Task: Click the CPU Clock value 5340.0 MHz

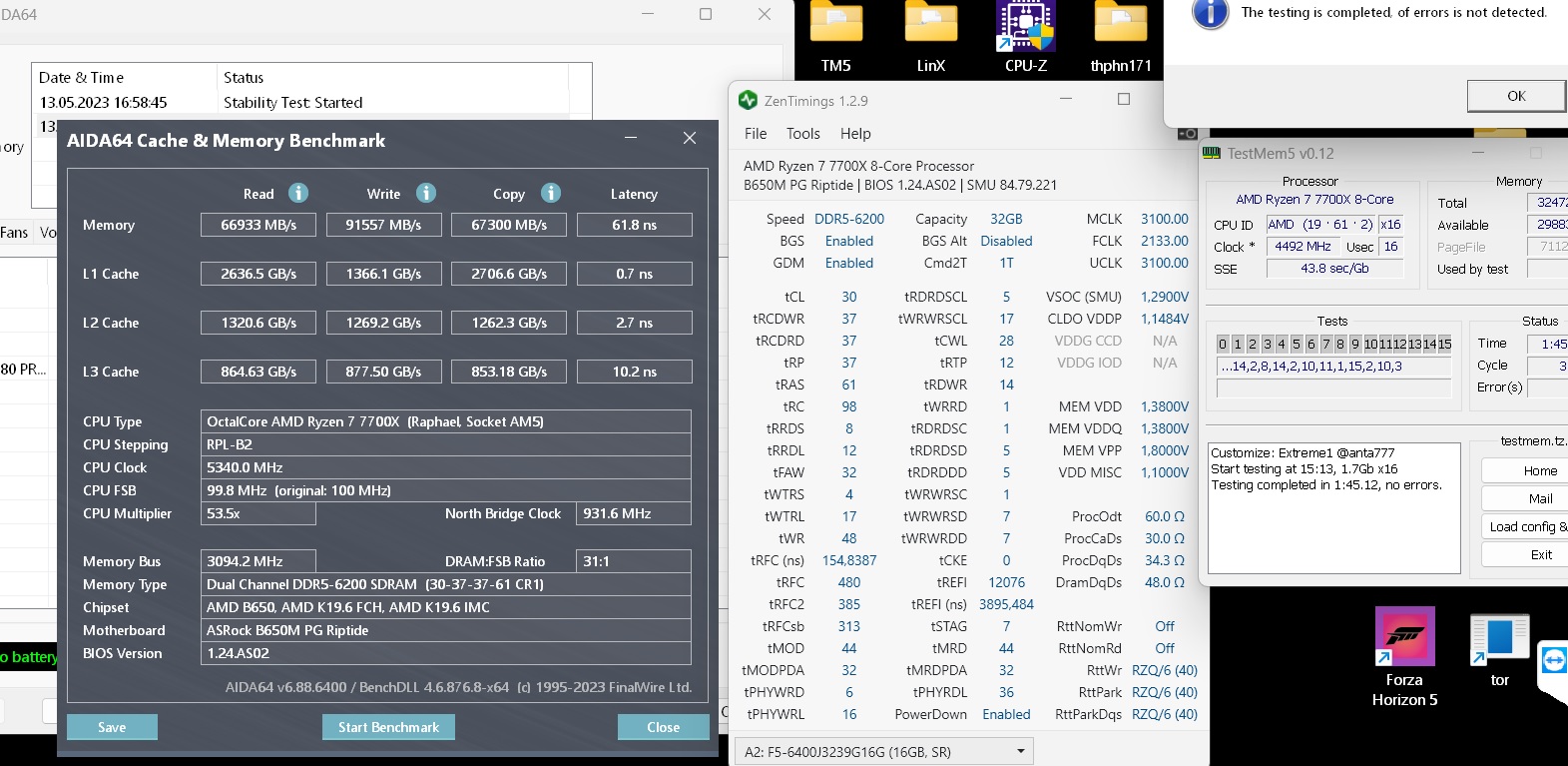Action: (x=446, y=467)
